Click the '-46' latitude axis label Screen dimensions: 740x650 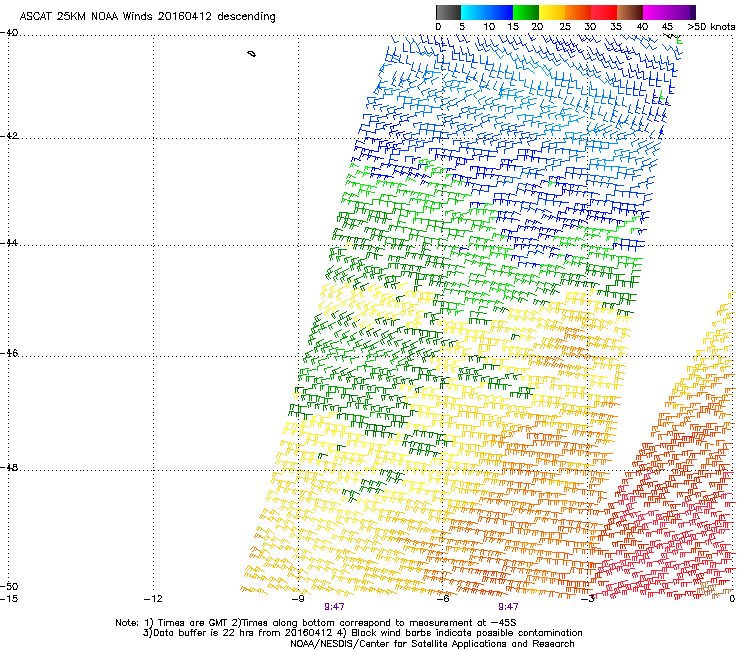pos(9,353)
